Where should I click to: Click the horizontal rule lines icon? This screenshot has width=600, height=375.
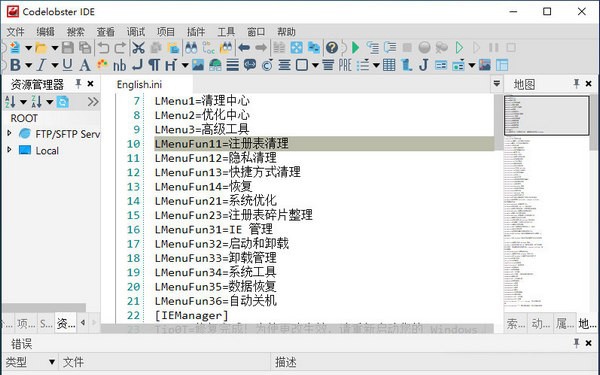point(232,65)
